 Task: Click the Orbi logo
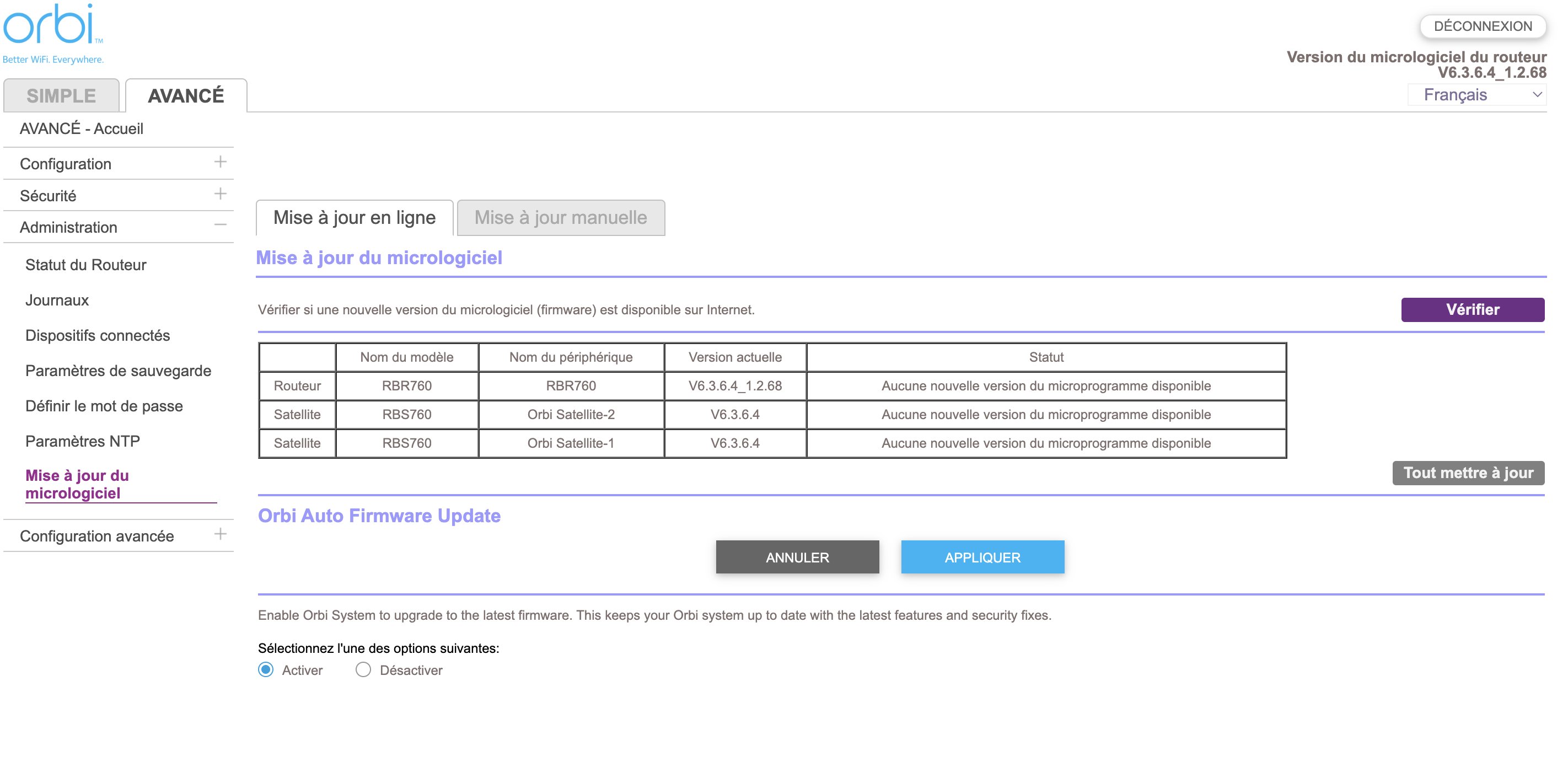(x=53, y=33)
